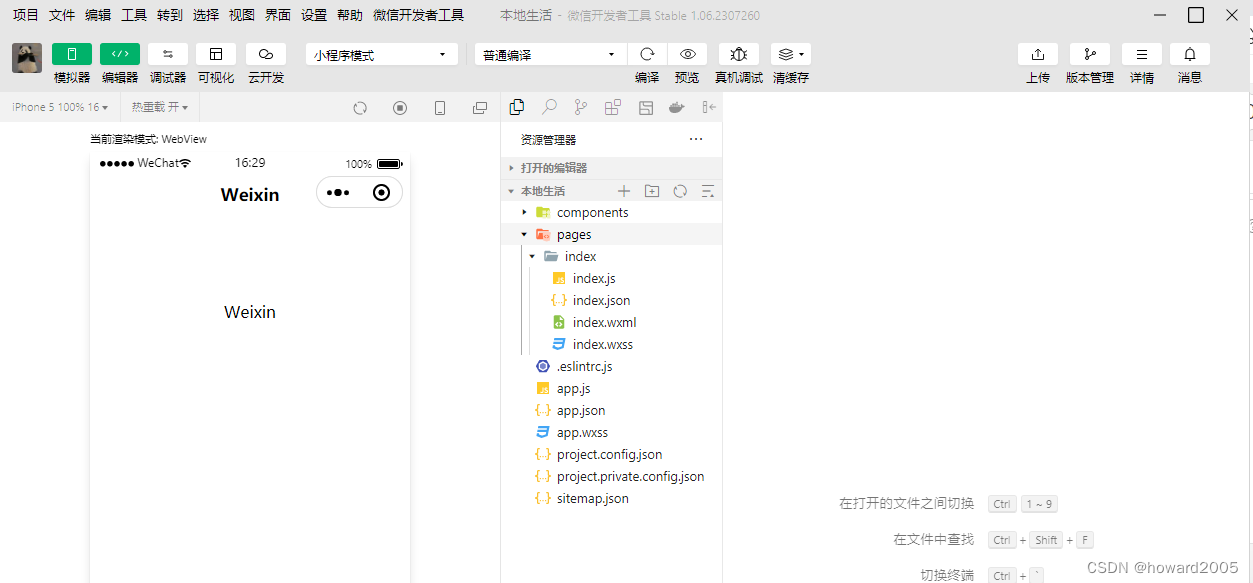Screen dimensions: 1253x583
Task: Open the 转到 menu
Action: click(170, 15)
